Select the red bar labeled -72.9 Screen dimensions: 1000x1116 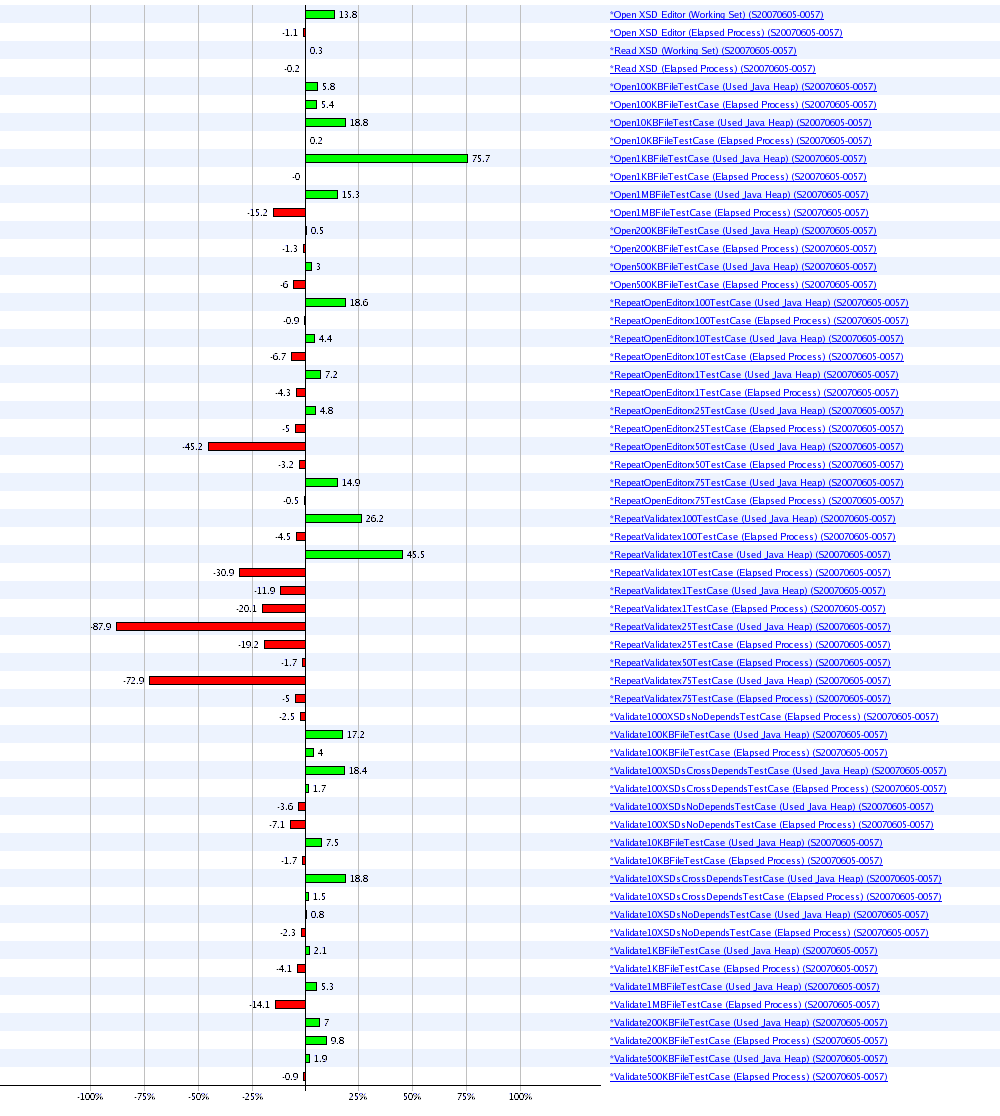227,680
